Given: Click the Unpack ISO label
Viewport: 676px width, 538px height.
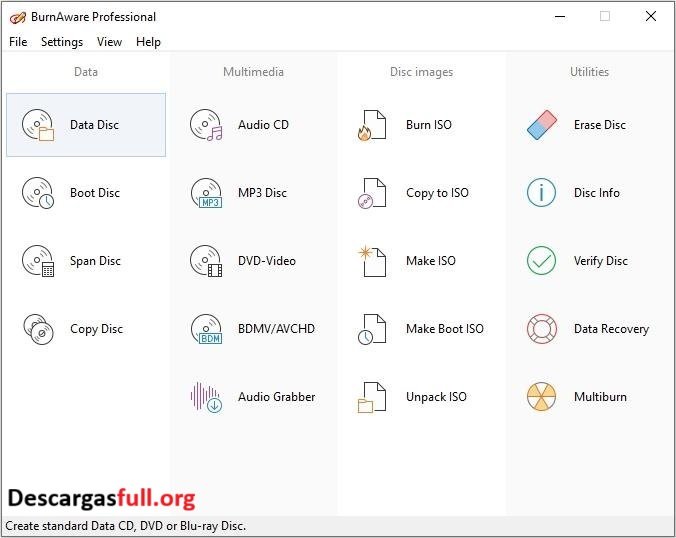Looking at the screenshot, I should (436, 397).
